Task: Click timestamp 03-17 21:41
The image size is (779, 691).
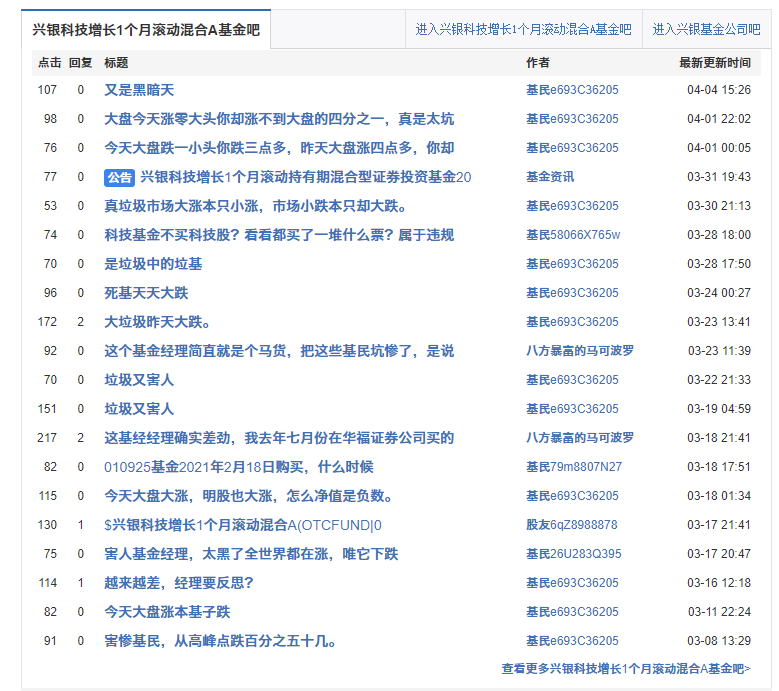Action: tap(719, 525)
